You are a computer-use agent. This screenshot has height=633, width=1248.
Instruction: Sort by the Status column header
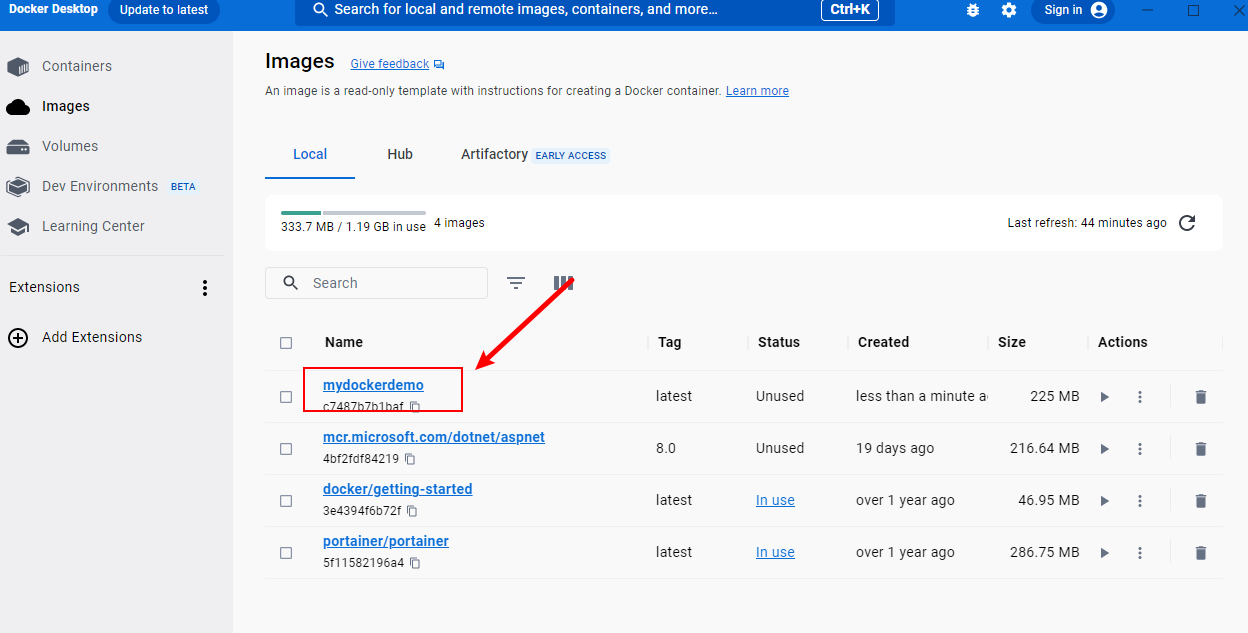pyautogui.click(x=779, y=342)
